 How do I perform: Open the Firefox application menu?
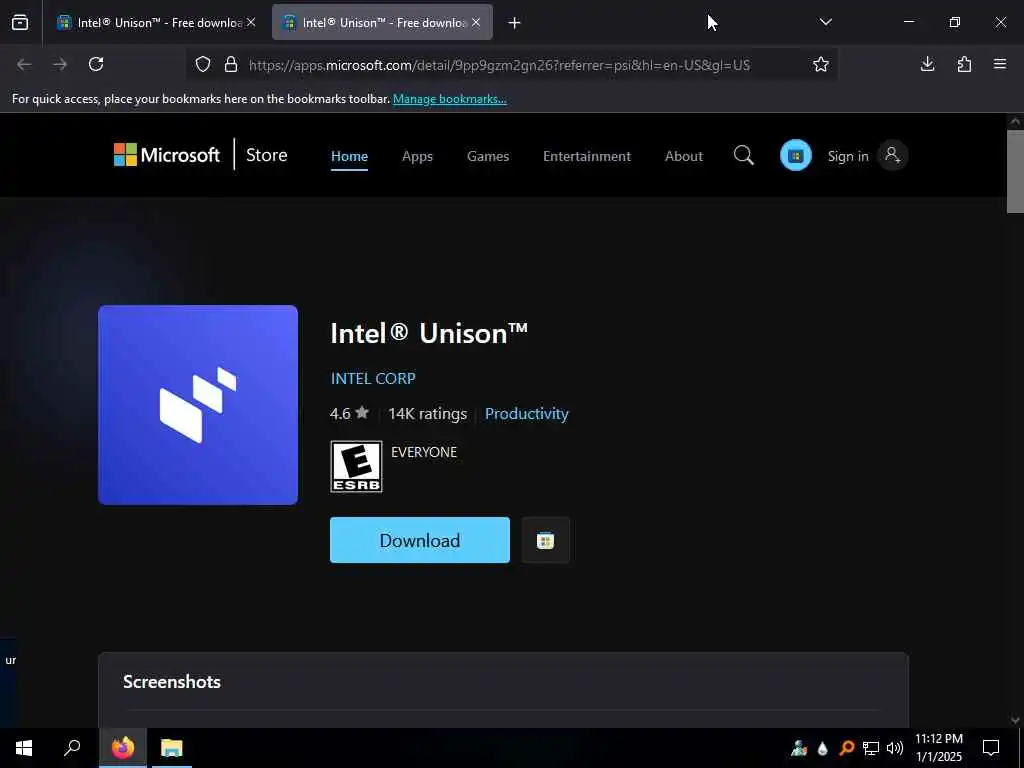click(x=1000, y=64)
